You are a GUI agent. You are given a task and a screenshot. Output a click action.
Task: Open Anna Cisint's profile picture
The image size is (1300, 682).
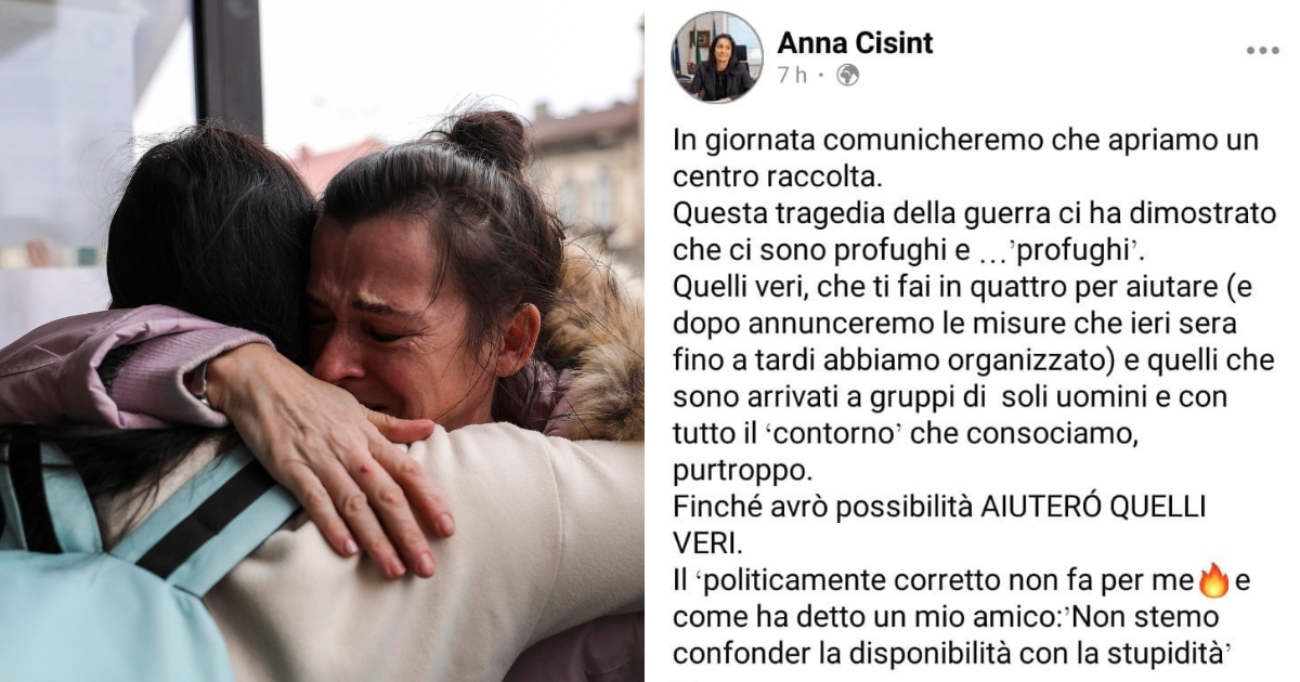click(x=717, y=57)
